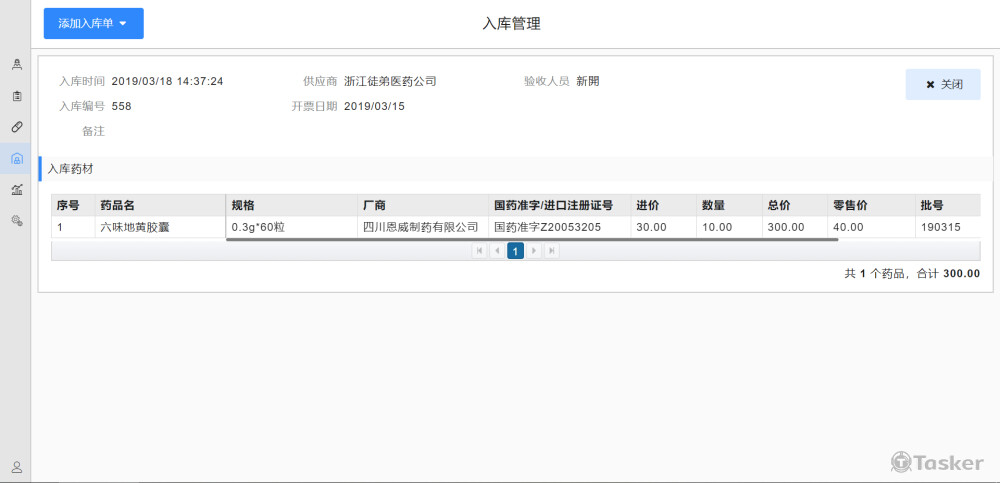Screen dimensions: 1000x483
Task: Click the 入库药材 section heading
Action: pyautogui.click(x=71, y=169)
